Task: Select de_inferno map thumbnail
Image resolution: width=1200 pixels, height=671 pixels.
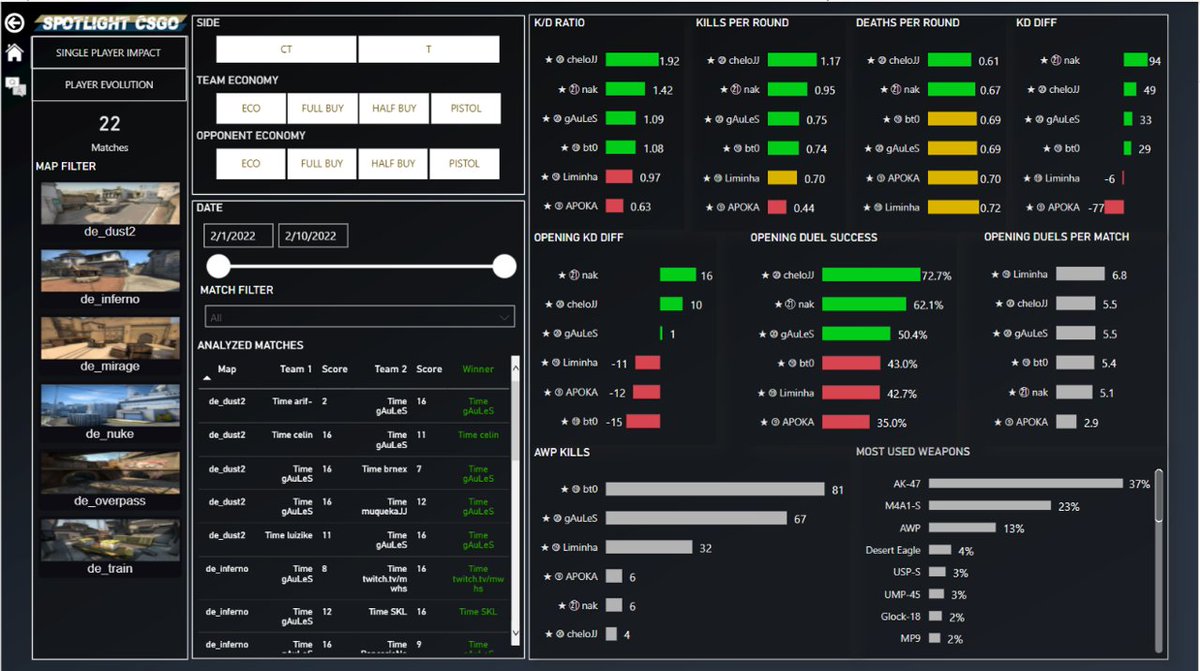Action: pyautogui.click(x=110, y=270)
